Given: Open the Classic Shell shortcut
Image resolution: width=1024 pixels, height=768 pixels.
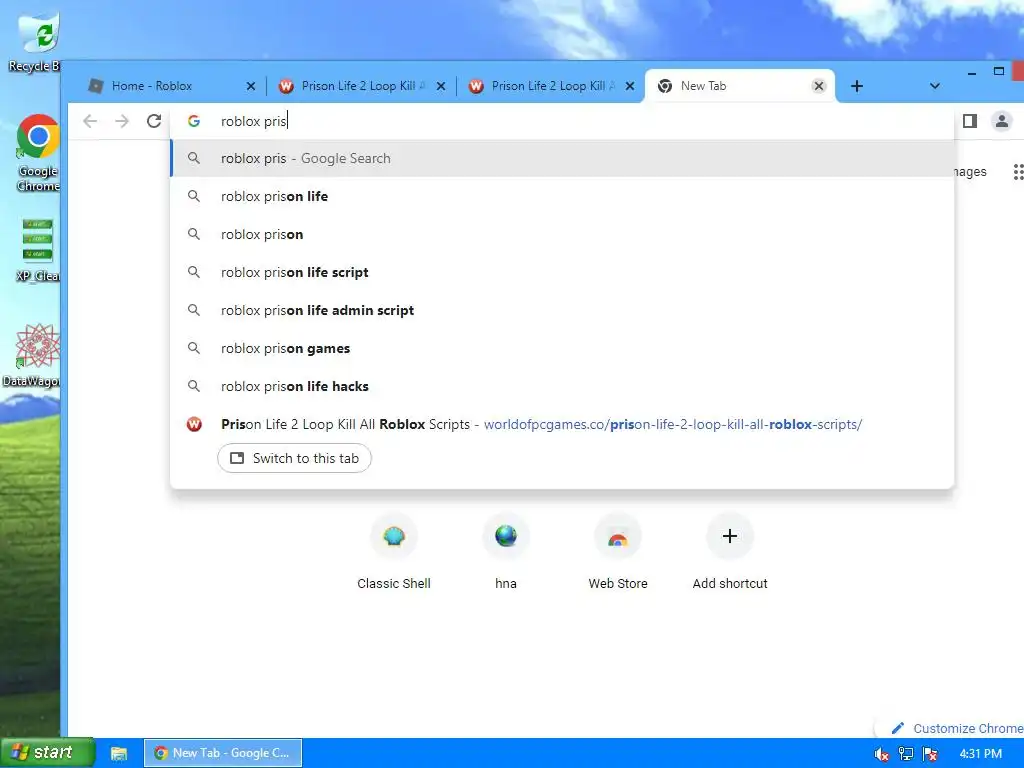Looking at the screenshot, I should click(x=394, y=552).
